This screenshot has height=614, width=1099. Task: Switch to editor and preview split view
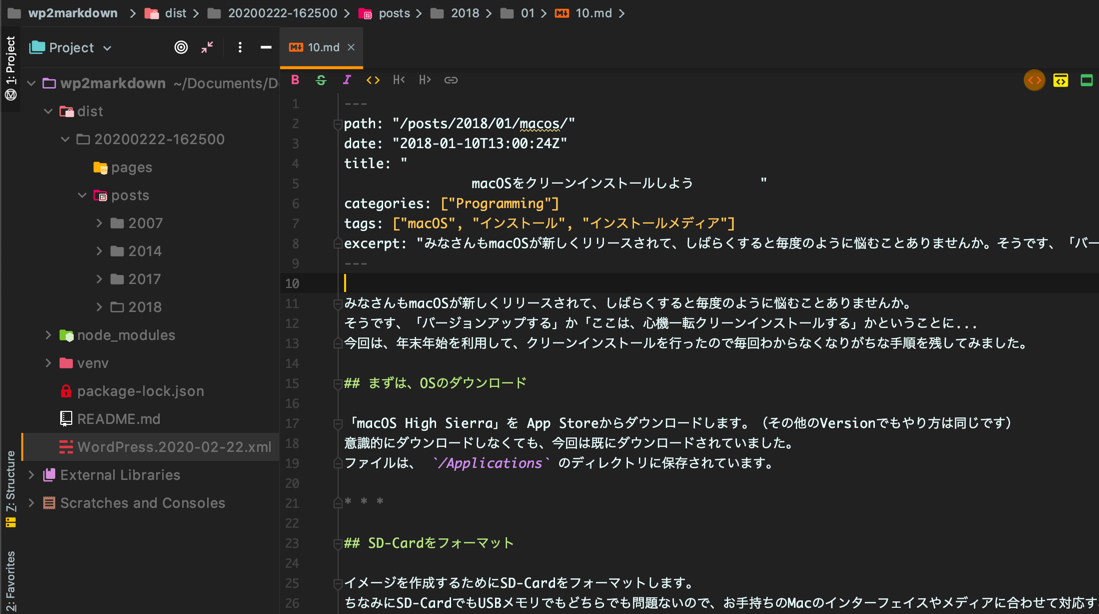(1060, 80)
